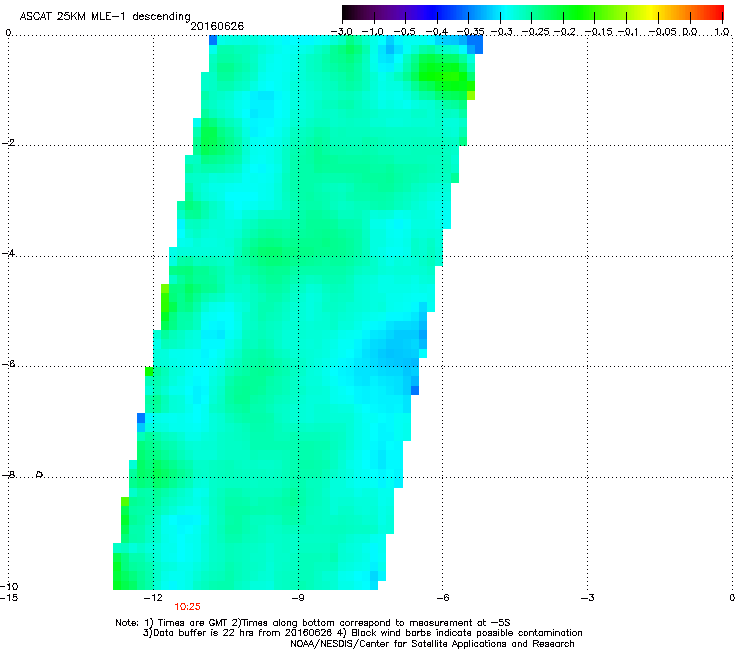Click the -1.0 color scale label

pos(373,32)
